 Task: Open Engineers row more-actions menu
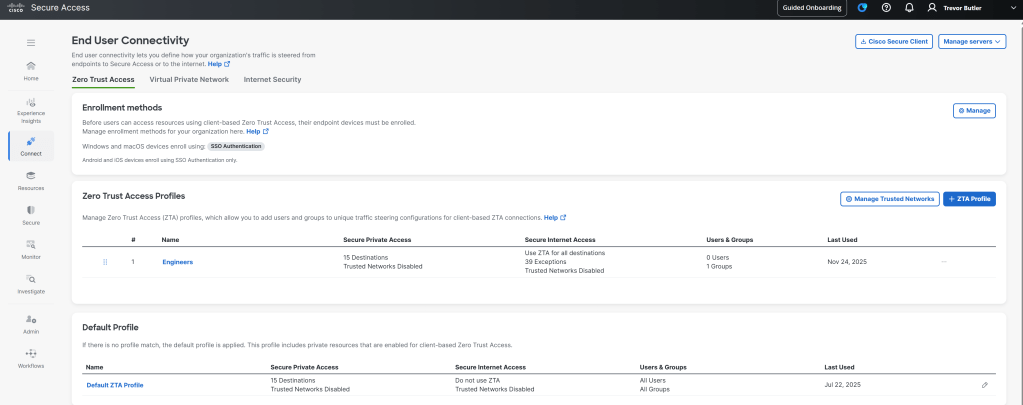pyautogui.click(x=944, y=262)
